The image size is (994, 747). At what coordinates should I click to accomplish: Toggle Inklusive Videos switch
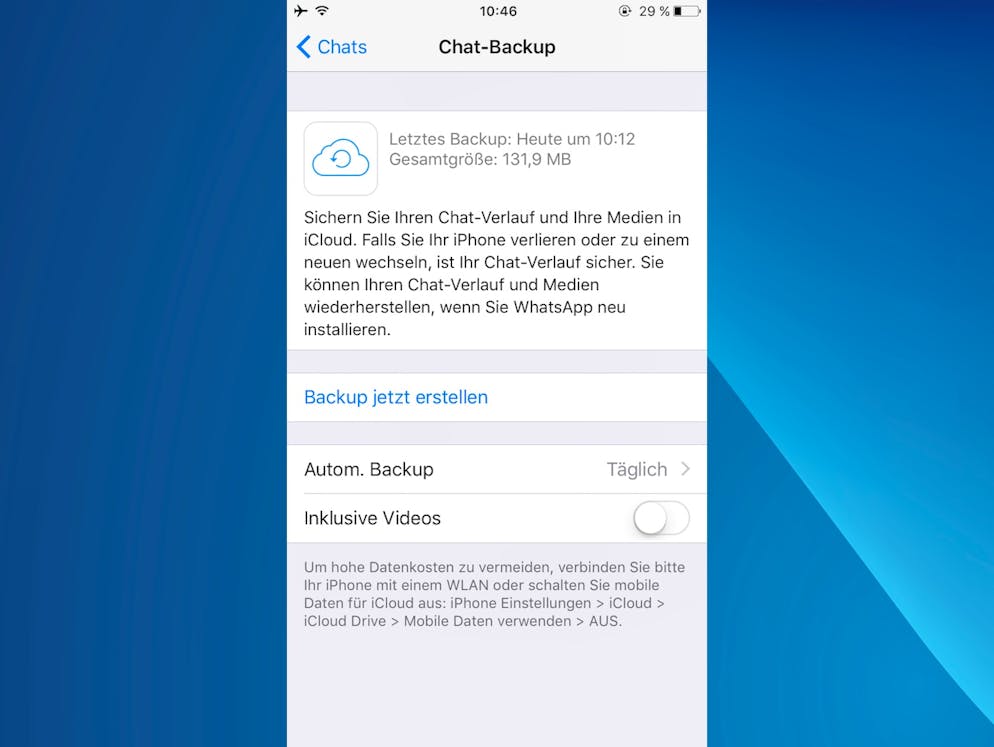click(661, 518)
